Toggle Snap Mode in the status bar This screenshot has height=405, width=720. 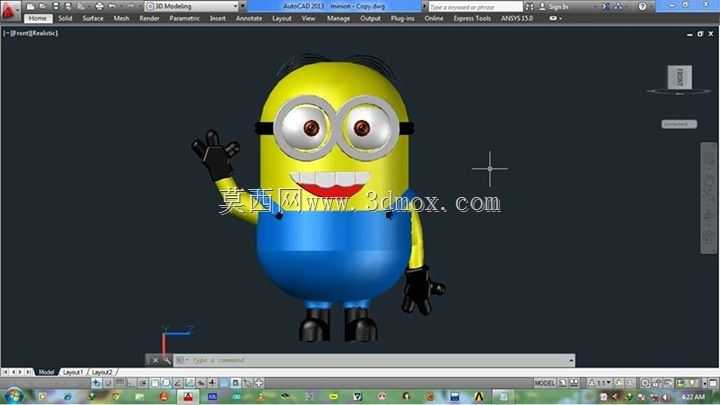click(108, 382)
